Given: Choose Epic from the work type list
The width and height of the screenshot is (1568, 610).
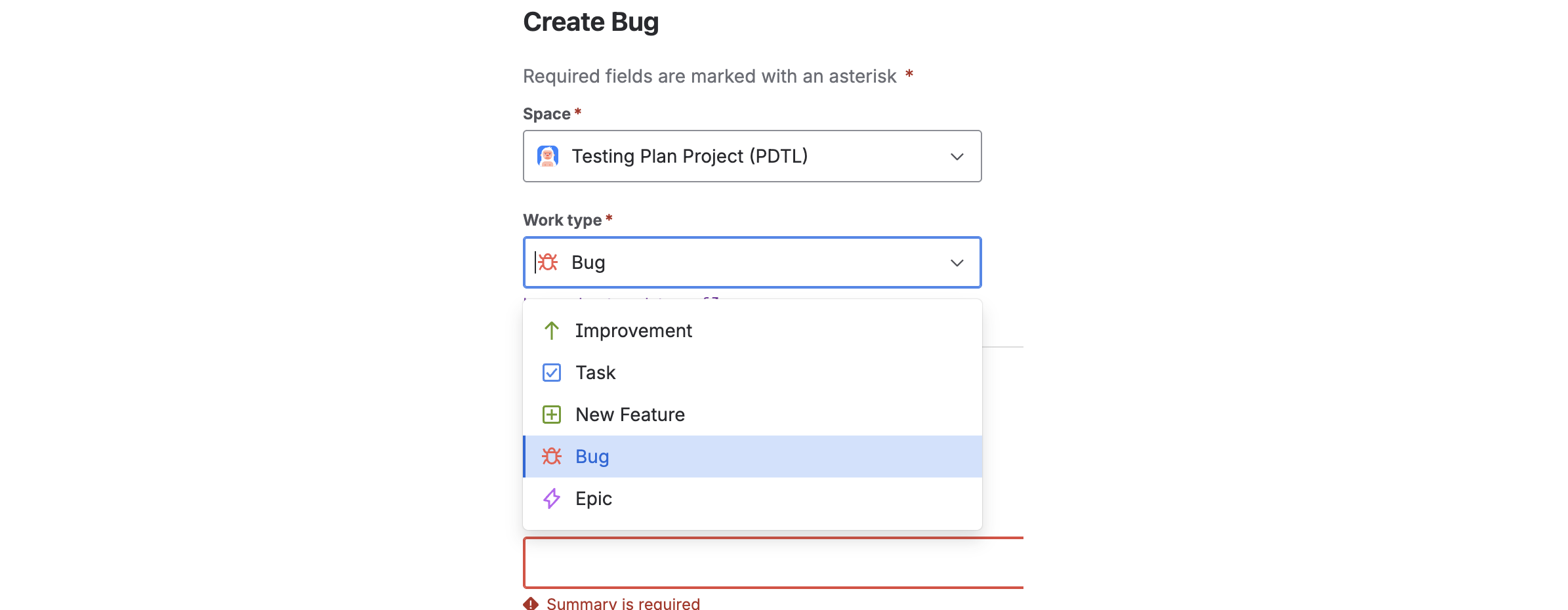Looking at the screenshot, I should point(593,498).
